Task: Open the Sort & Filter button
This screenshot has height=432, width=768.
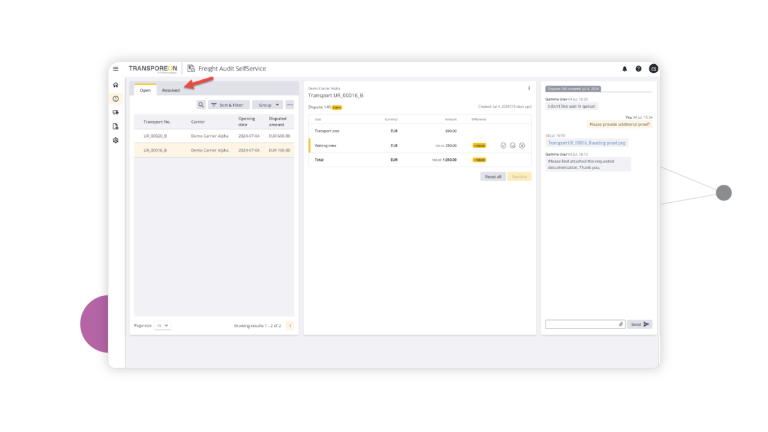Action: pos(229,105)
